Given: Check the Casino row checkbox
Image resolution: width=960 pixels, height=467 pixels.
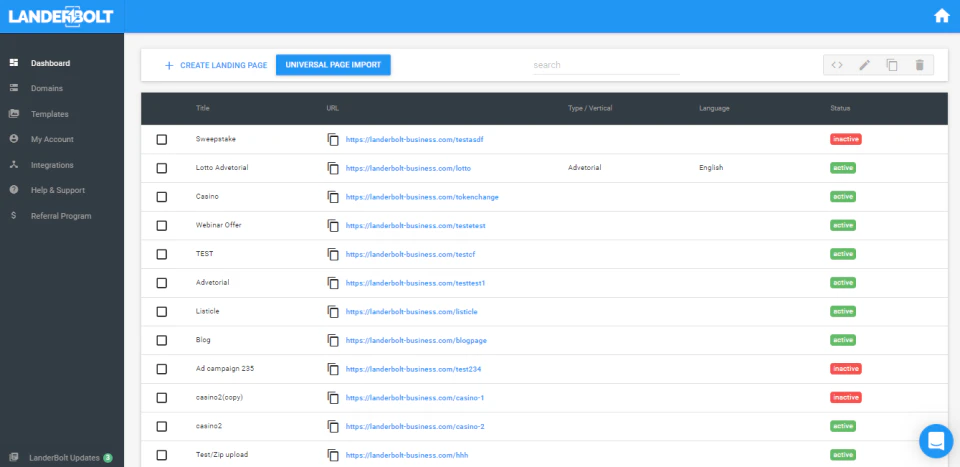Looking at the screenshot, I should (x=162, y=196).
